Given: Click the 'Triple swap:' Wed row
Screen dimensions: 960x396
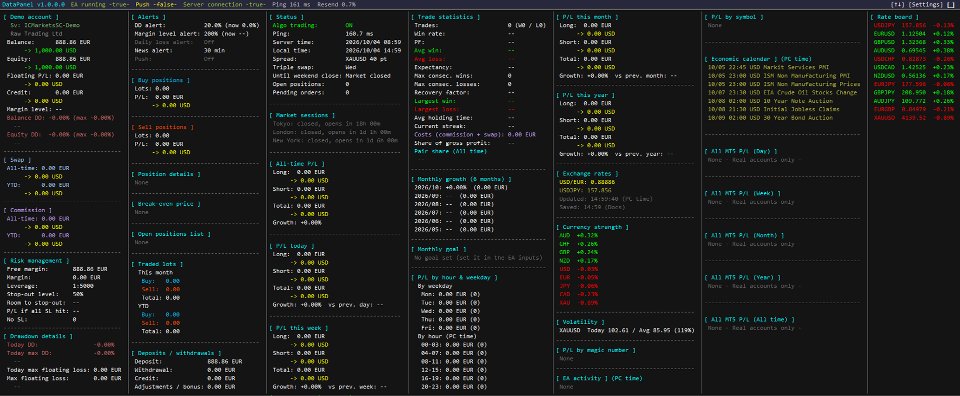Looking at the screenshot, I should 315,67.
